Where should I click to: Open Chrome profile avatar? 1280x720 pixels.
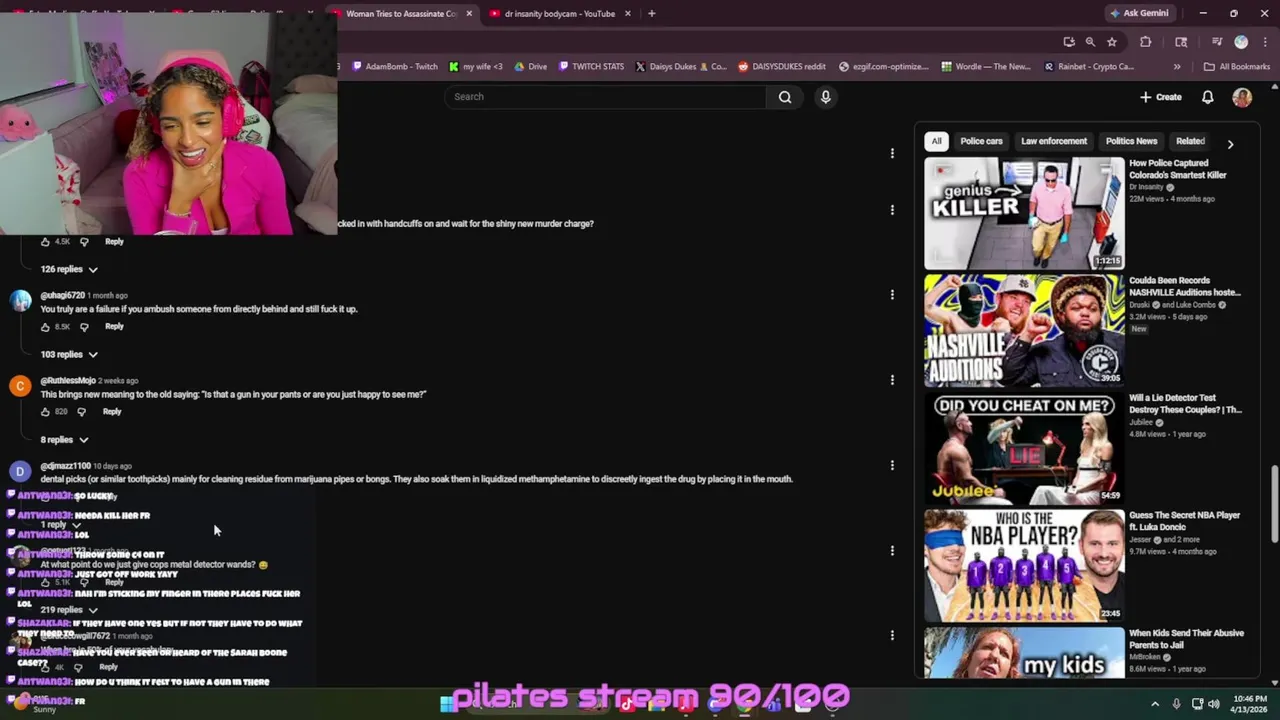(x=1241, y=42)
